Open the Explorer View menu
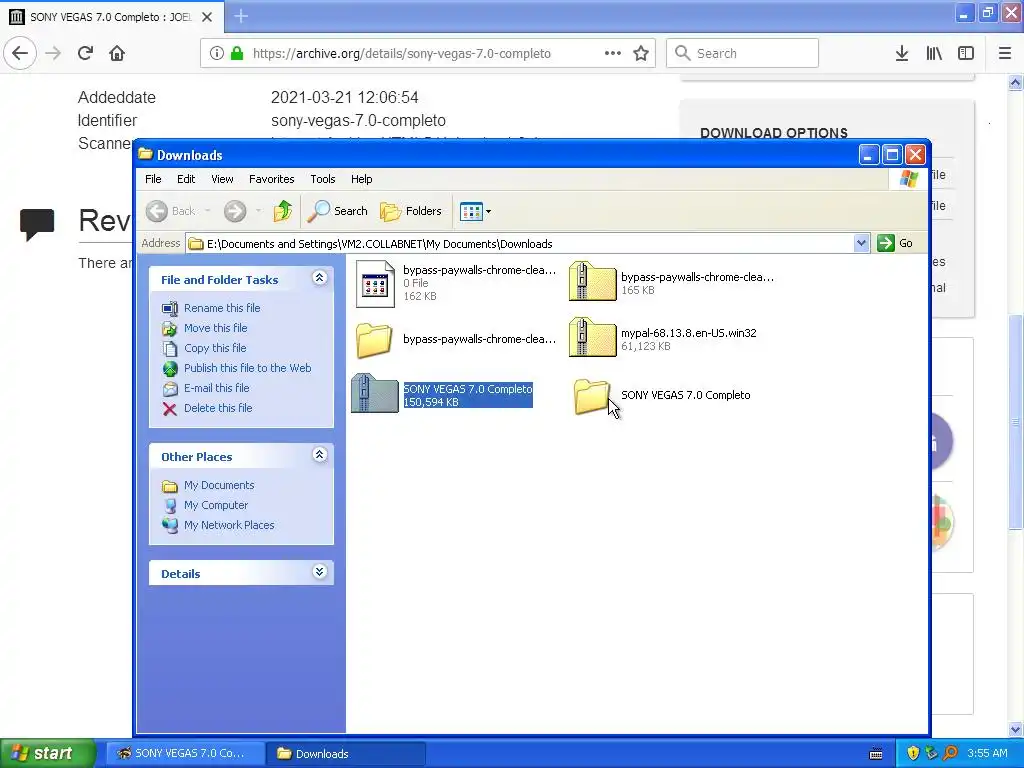The height and width of the screenshot is (768, 1024). [x=222, y=179]
